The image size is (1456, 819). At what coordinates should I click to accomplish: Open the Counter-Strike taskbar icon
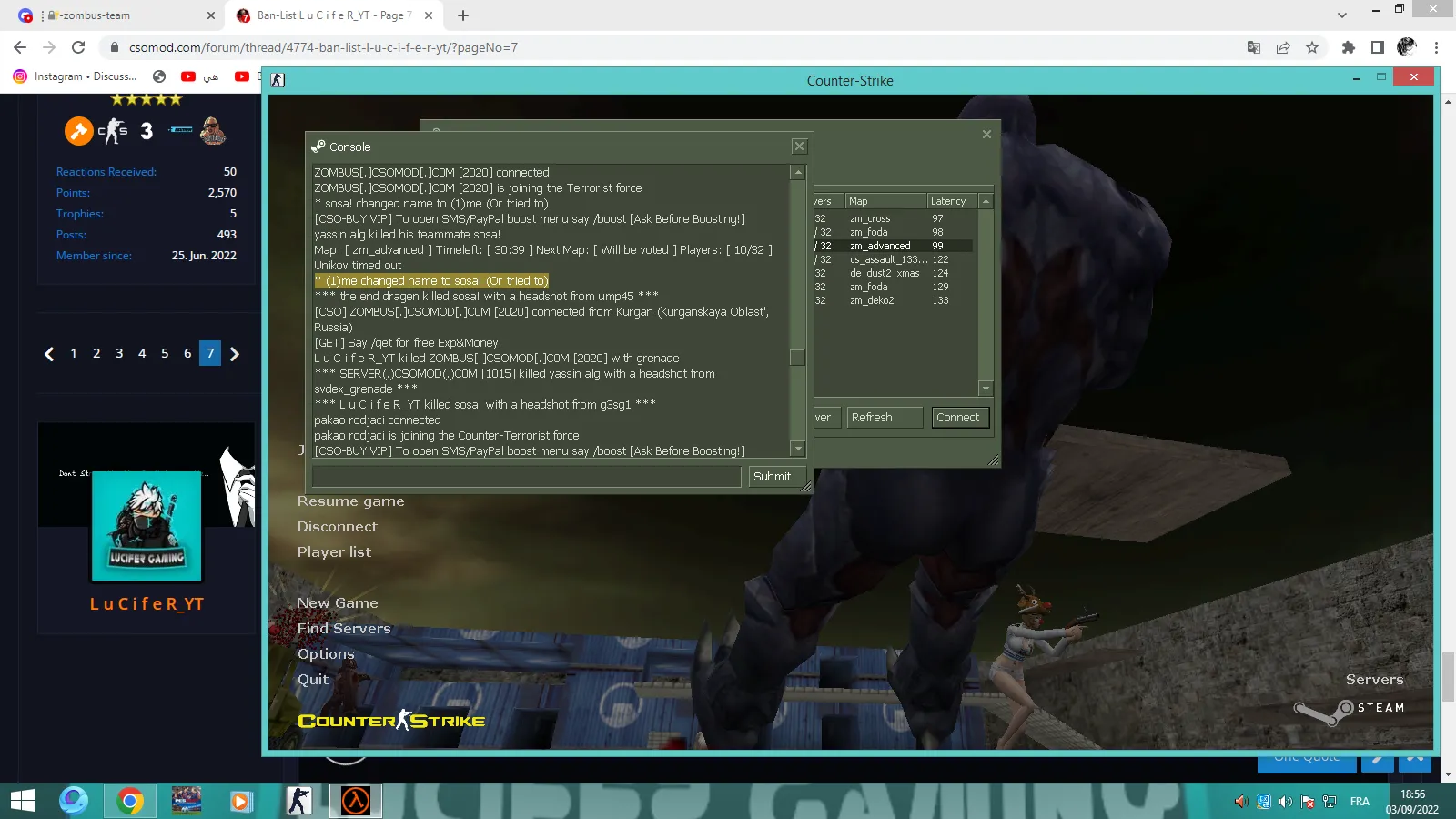tap(298, 801)
